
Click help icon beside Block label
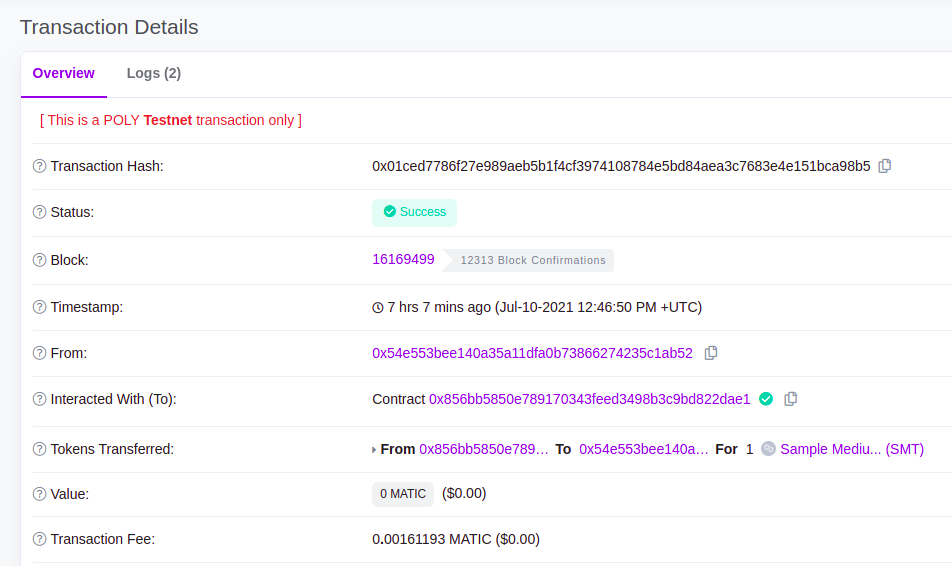[x=40, y=260]
